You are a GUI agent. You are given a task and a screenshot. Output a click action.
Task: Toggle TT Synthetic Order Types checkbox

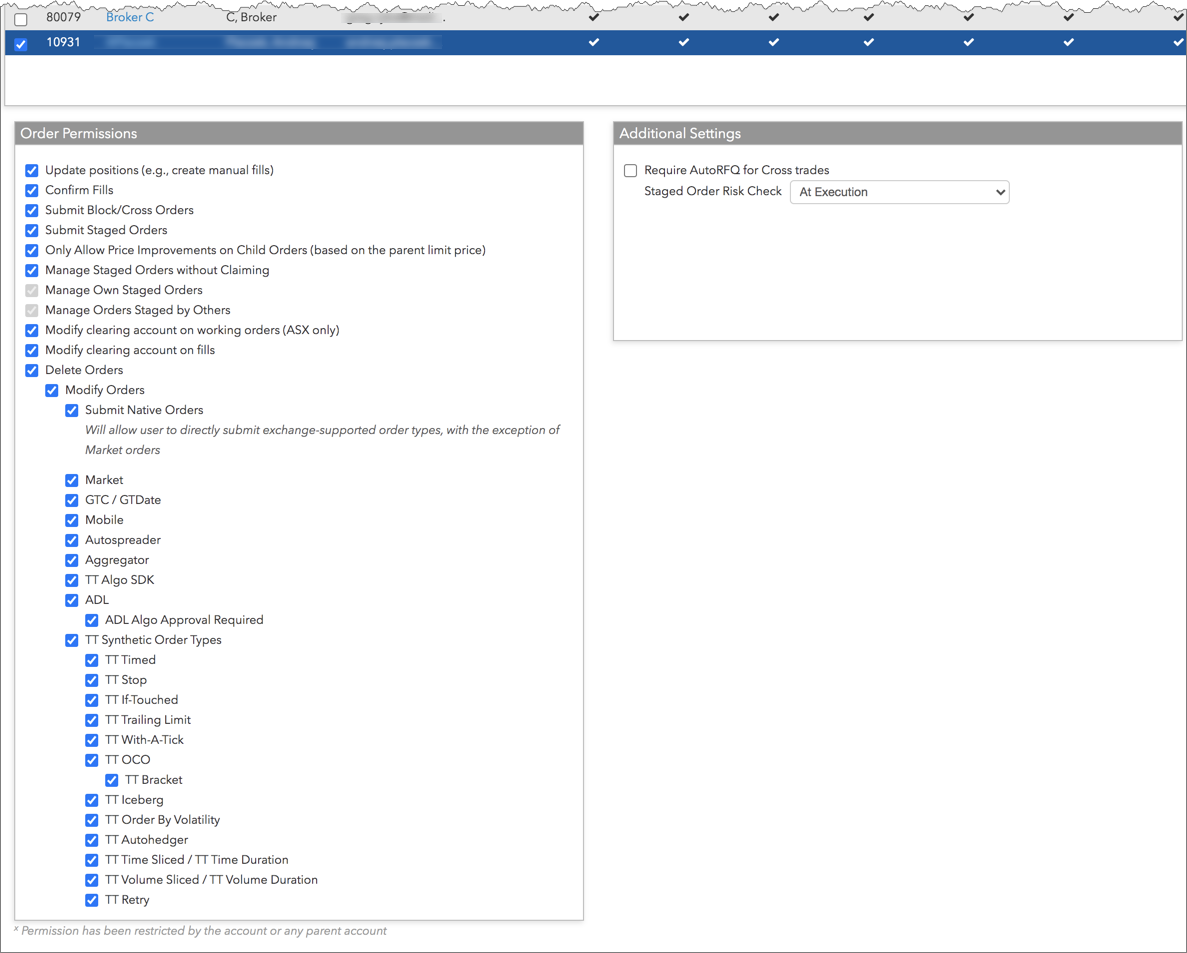(x=72, y=641)
